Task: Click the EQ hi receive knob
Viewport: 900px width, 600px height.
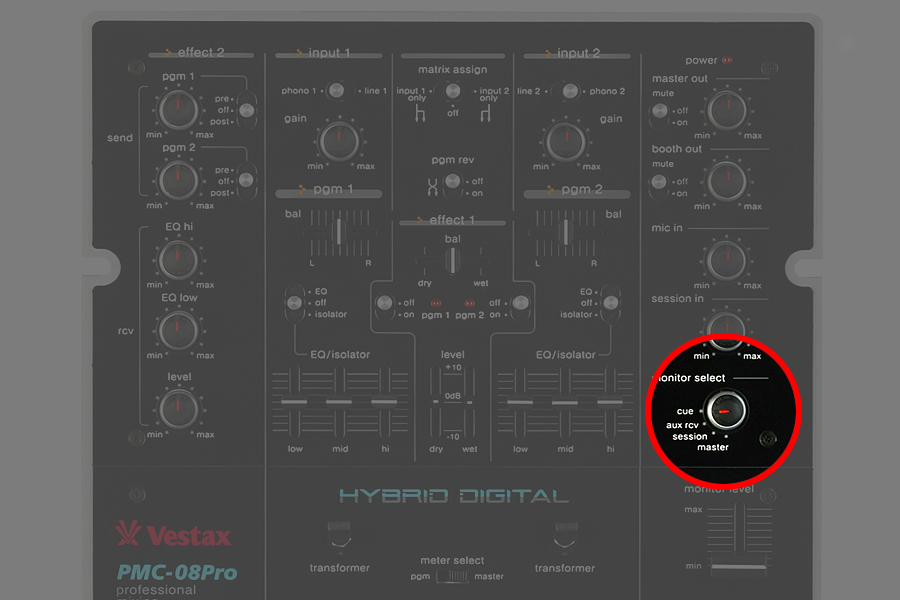Action: (x=177, y=258)
